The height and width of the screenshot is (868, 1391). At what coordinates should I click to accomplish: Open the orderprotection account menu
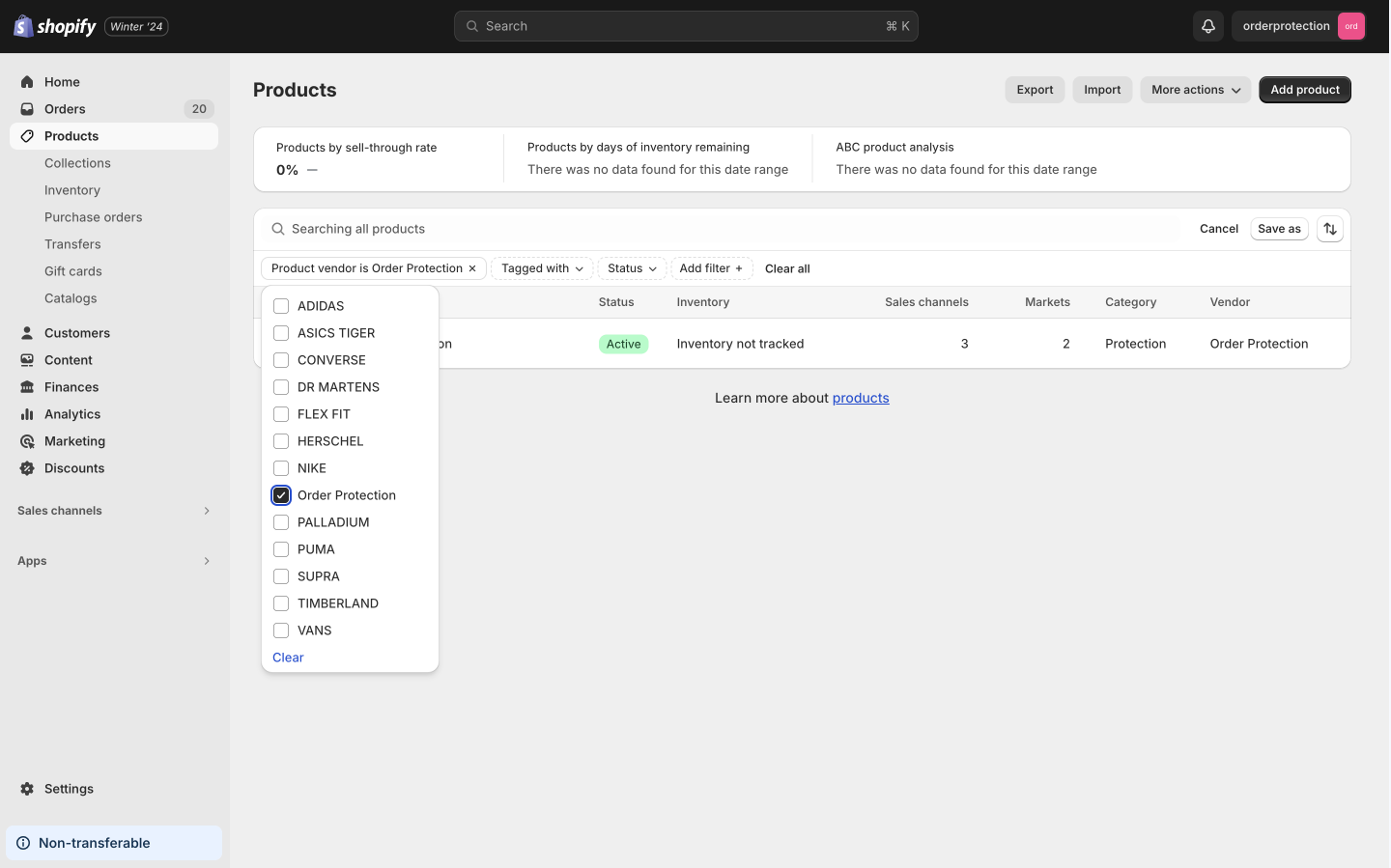1298,26
